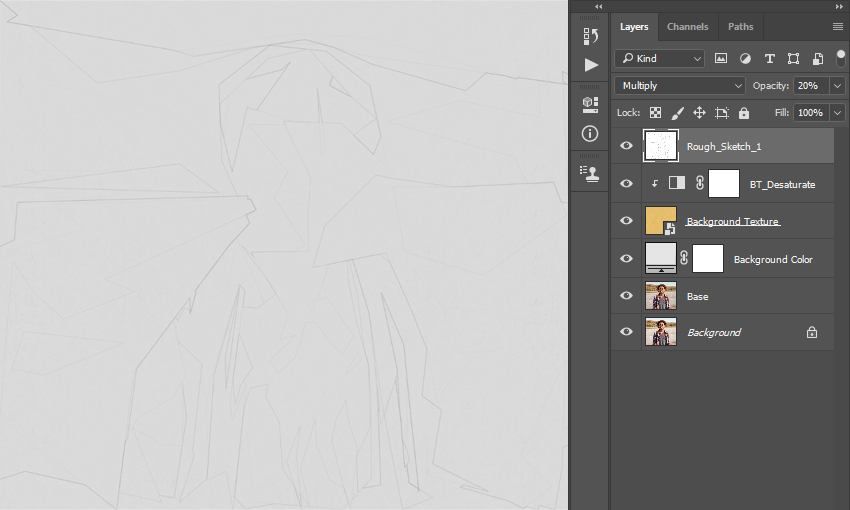Select the Background Color layer mask thumbnail
This screenshot has width=850, height=510.
707,259
